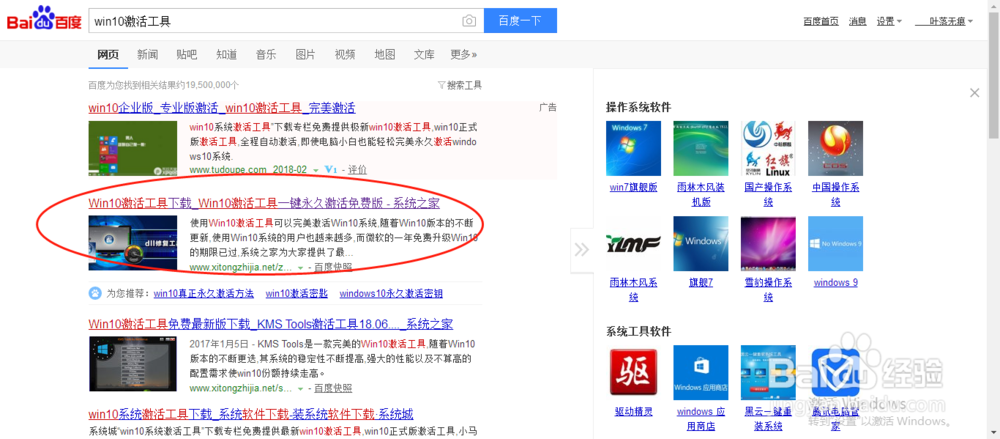The height and width of the screenshot is (439, 1000).
Task: Open win10系统激活工具下载 系统城 result title
Action: (251, 414)
